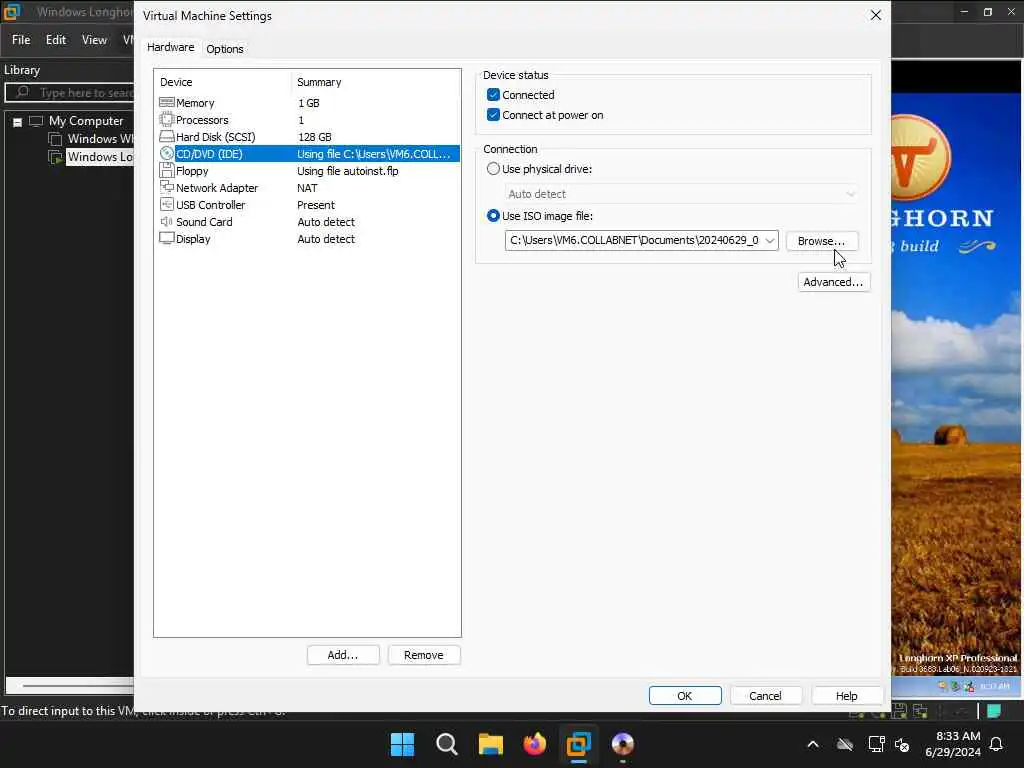
Task: Click the VMware app logo icon
Action: point(12,12)
